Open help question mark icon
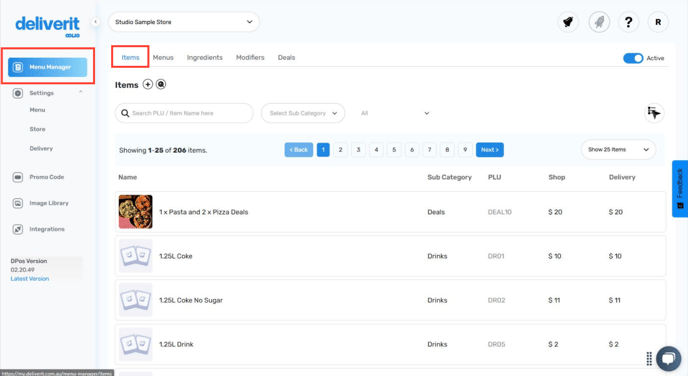Image resolution: width=688 pixels, height=376 pixels. 628,22
